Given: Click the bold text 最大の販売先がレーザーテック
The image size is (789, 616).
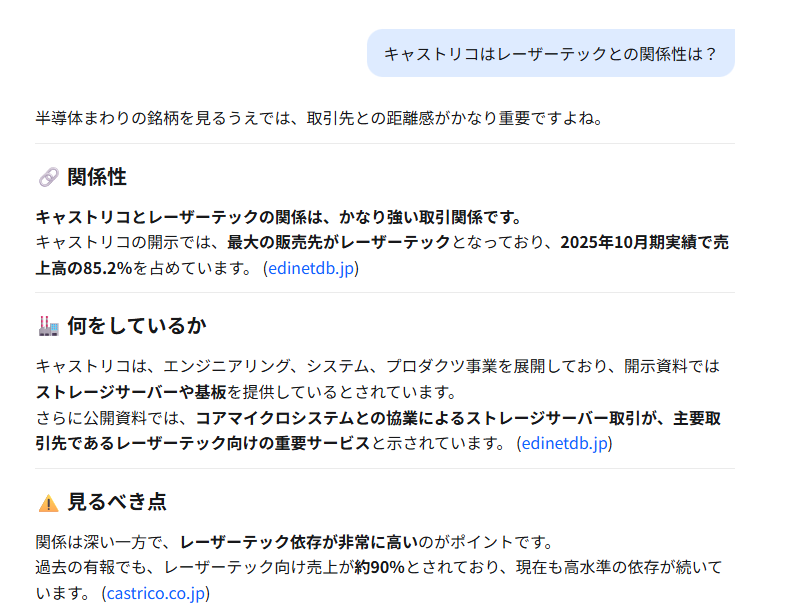Looking at the screenshot, I should coord(339,243).
